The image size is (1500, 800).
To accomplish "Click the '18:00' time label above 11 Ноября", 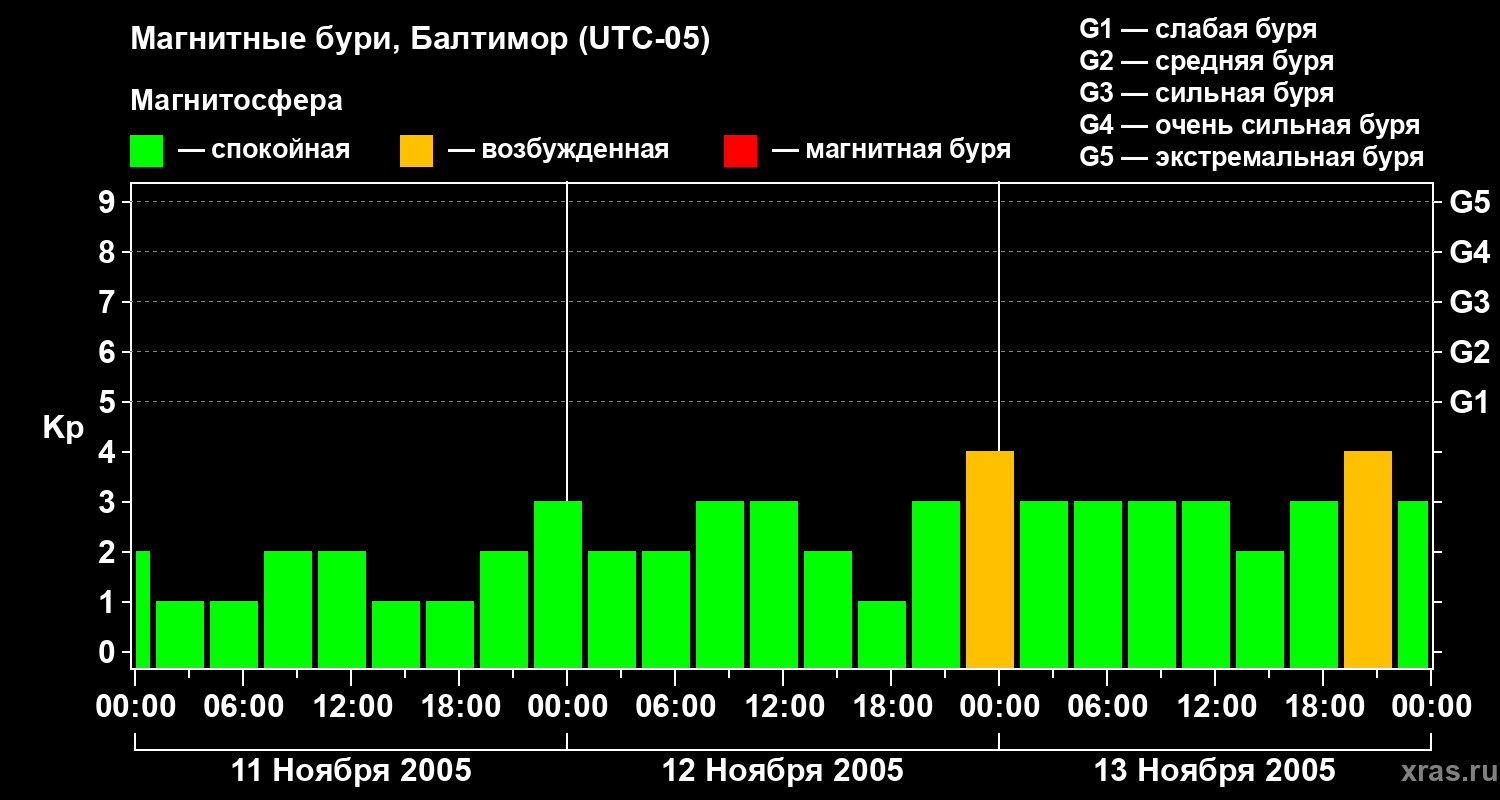I will 459,707.
